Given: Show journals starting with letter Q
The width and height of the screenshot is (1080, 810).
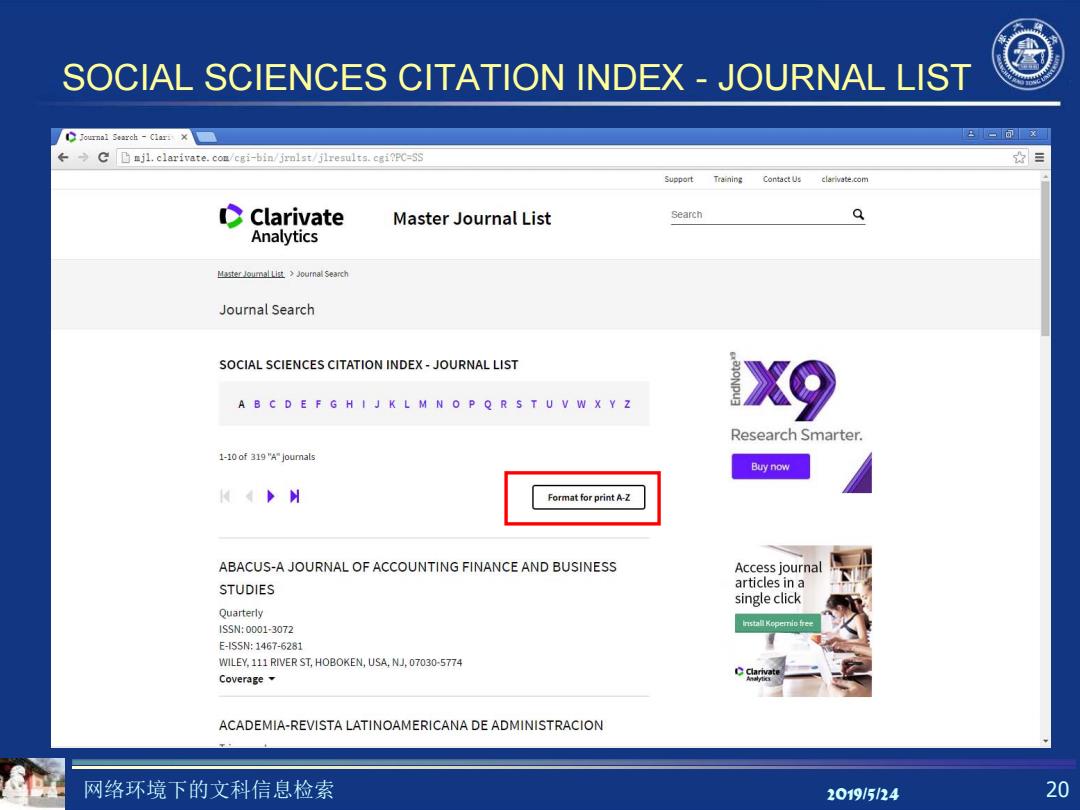Looking at the screenshot, I should 488,404.
